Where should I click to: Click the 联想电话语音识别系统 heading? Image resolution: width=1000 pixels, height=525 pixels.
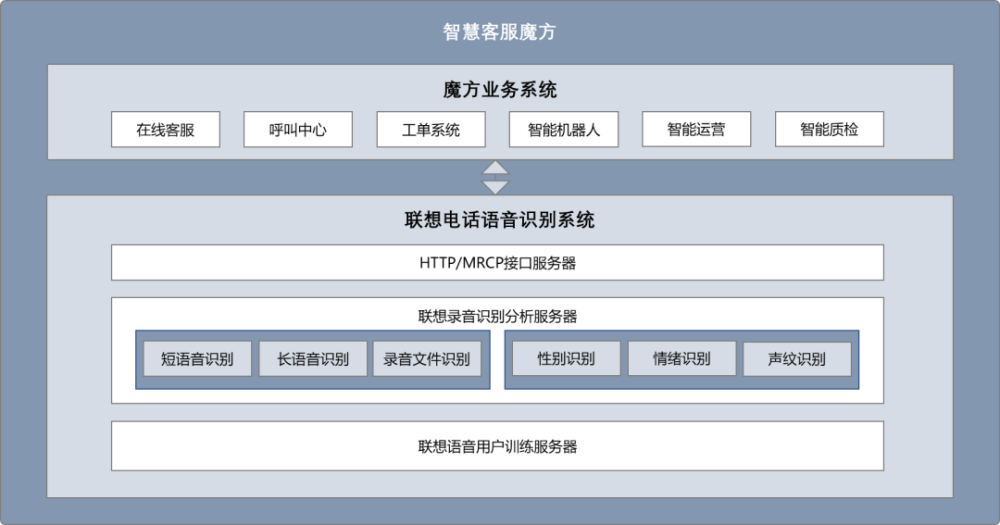[x=499, y=220]
